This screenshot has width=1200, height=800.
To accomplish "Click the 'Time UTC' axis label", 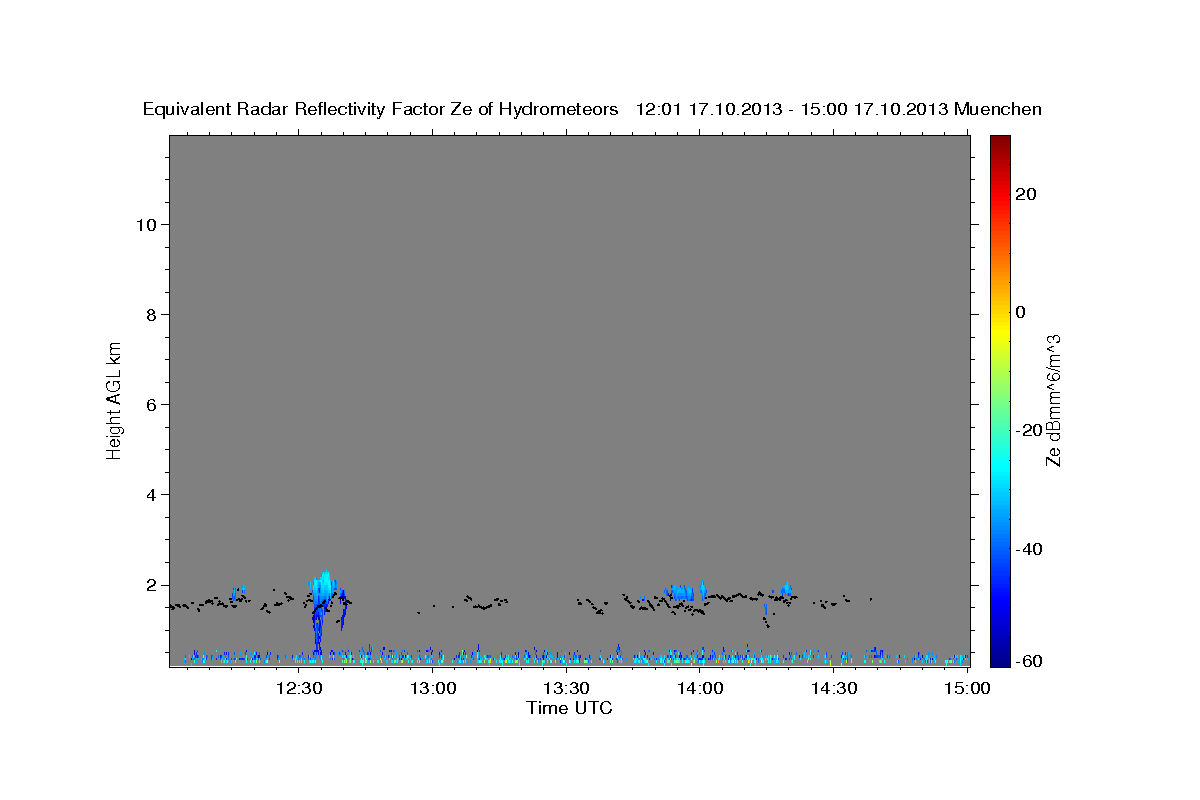I will [569, 708].
